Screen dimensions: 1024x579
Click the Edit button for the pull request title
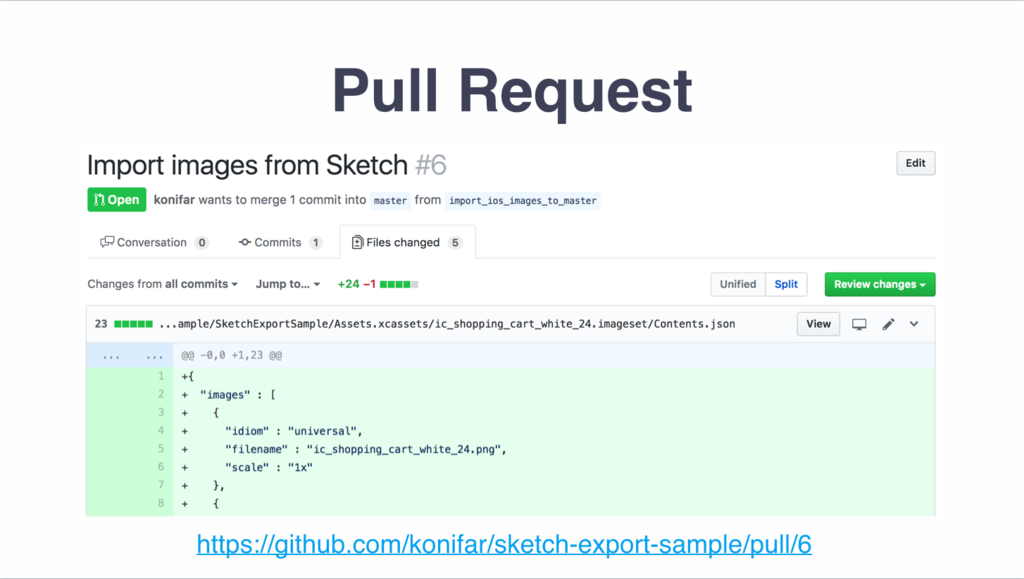pyautogui.click(x=916, y=163)
